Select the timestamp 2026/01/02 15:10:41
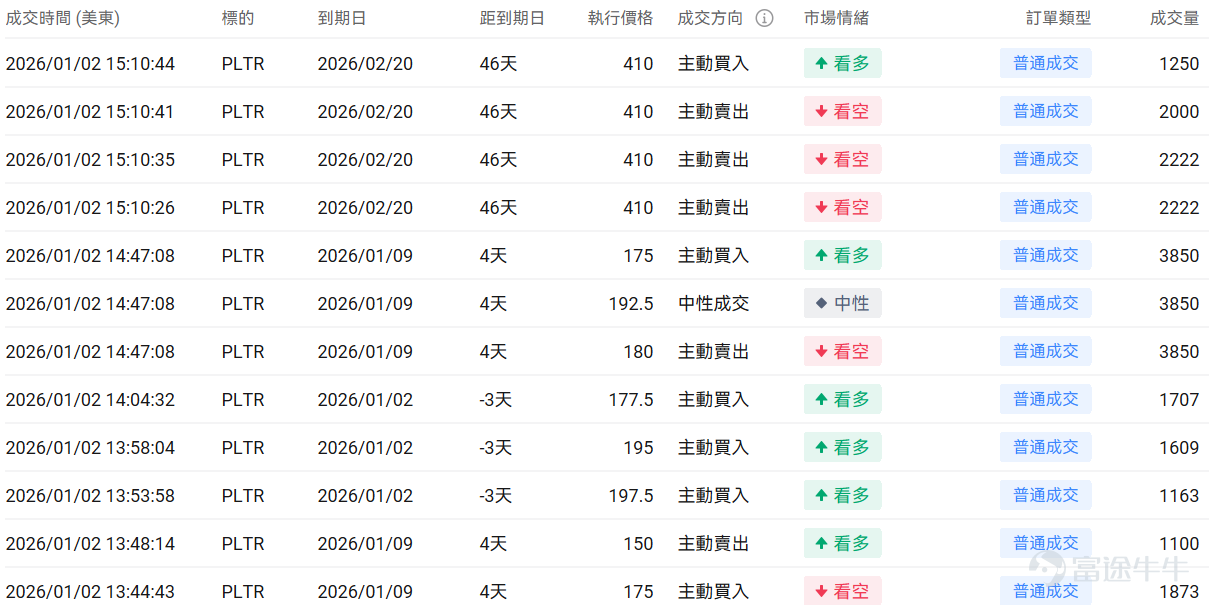Screen dimensions: 1209x605 pyautogui.click(x=90, y=112)
